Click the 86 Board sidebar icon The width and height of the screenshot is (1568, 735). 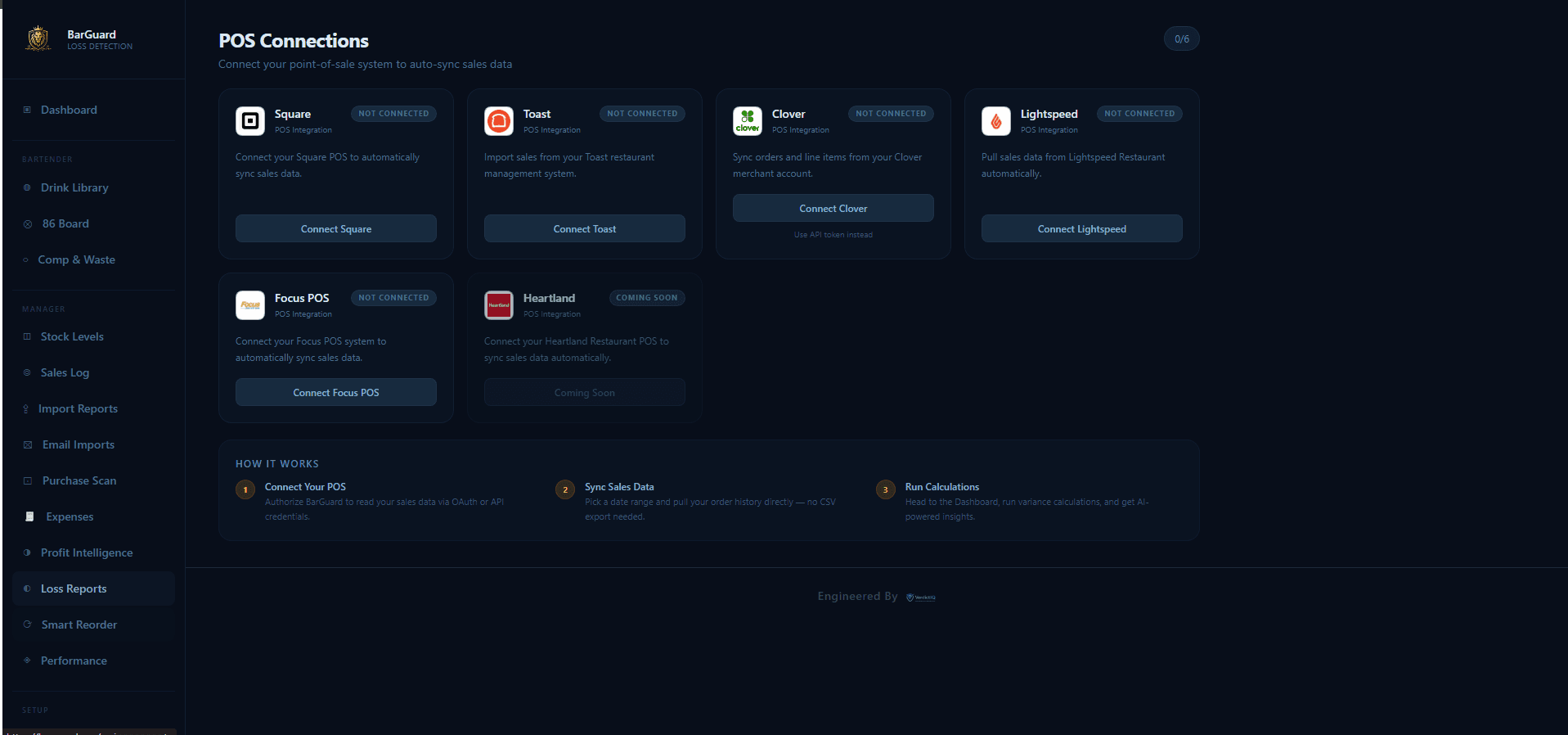click(x=28, y=223)
